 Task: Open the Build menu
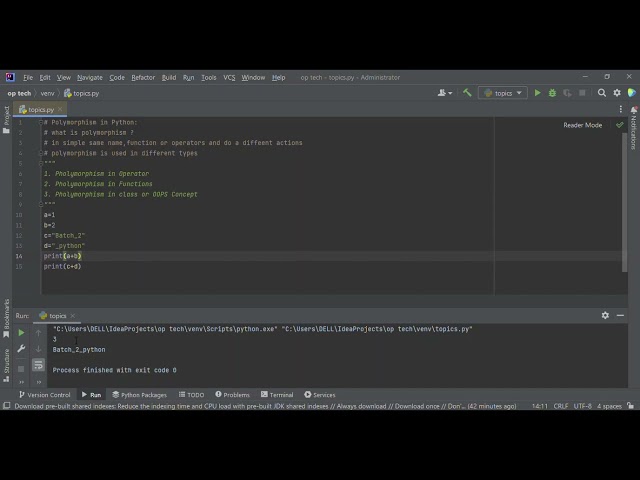(169, 77)
